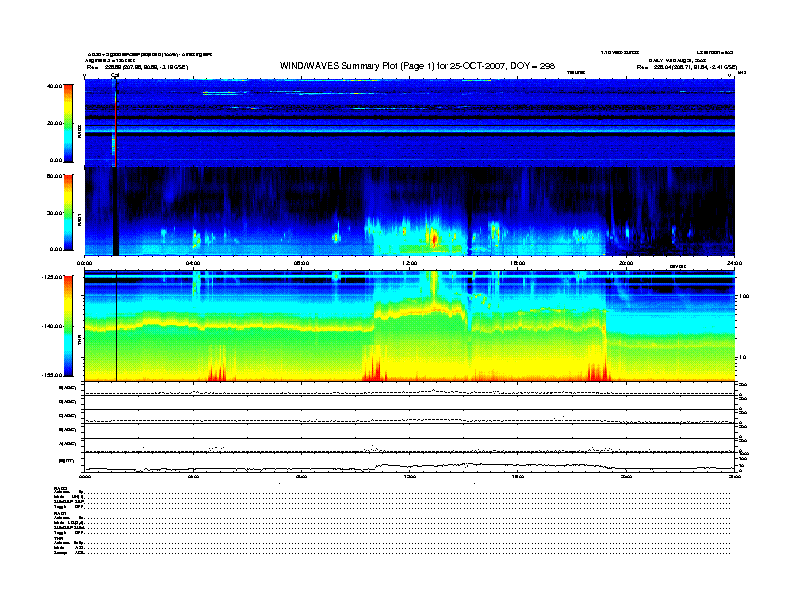The image size is (792, 612).
Task: Click the RAD1 intensity color bar
Action: [x=68, y=213]
